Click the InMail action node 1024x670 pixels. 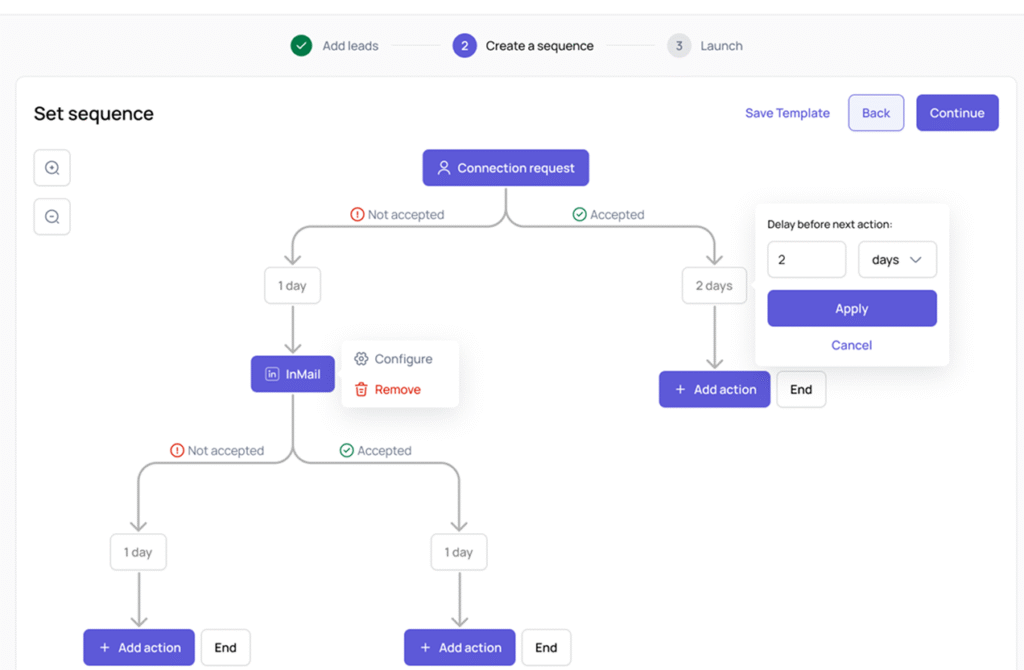pos(292,374)
